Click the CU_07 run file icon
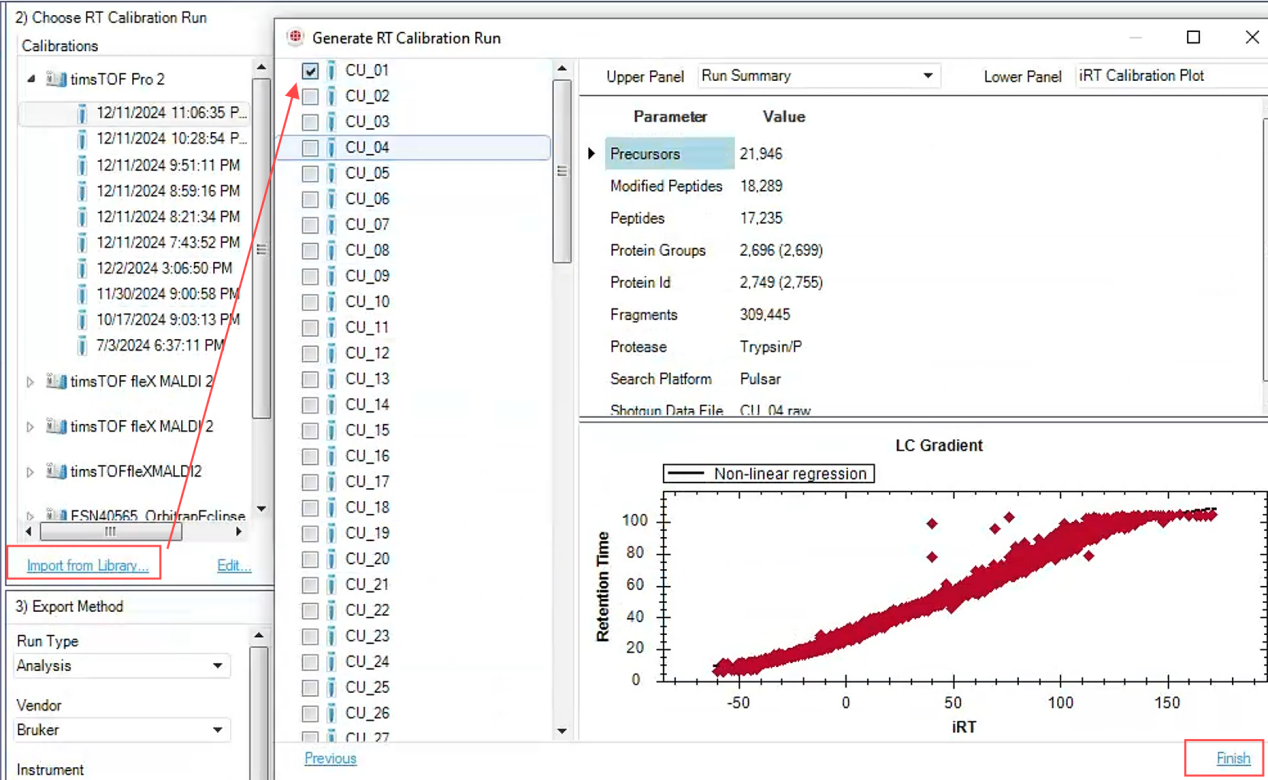Image resolution: width=1268 pixels, height=780 pixels. click(x=332, y=225)
